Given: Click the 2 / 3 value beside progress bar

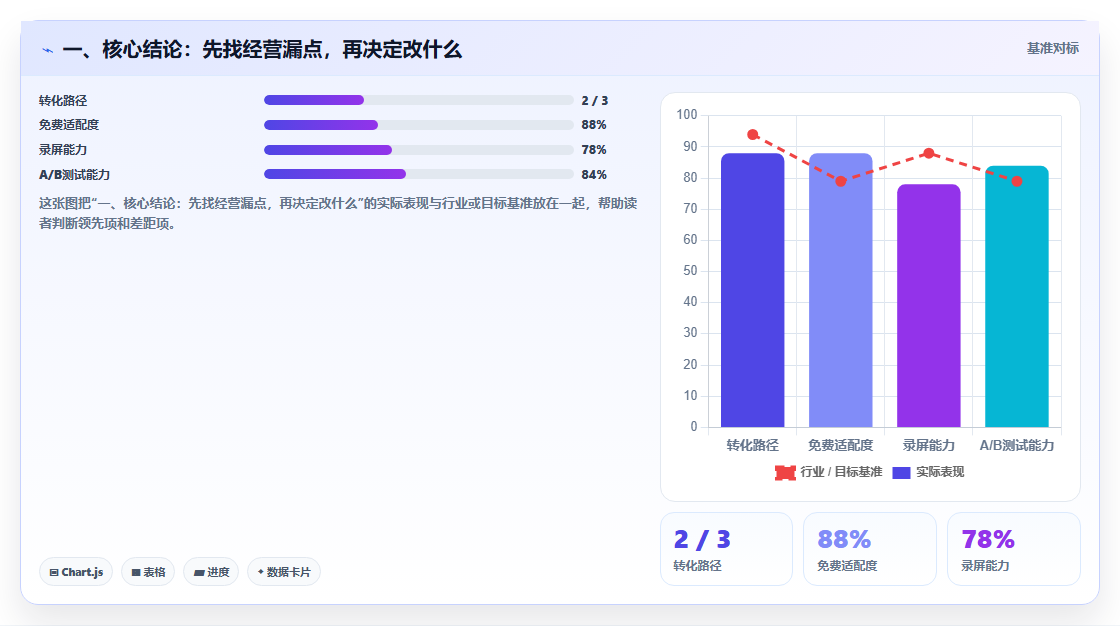Looking at the screenshot, I should pyautogui.click(x=594, y=101).
